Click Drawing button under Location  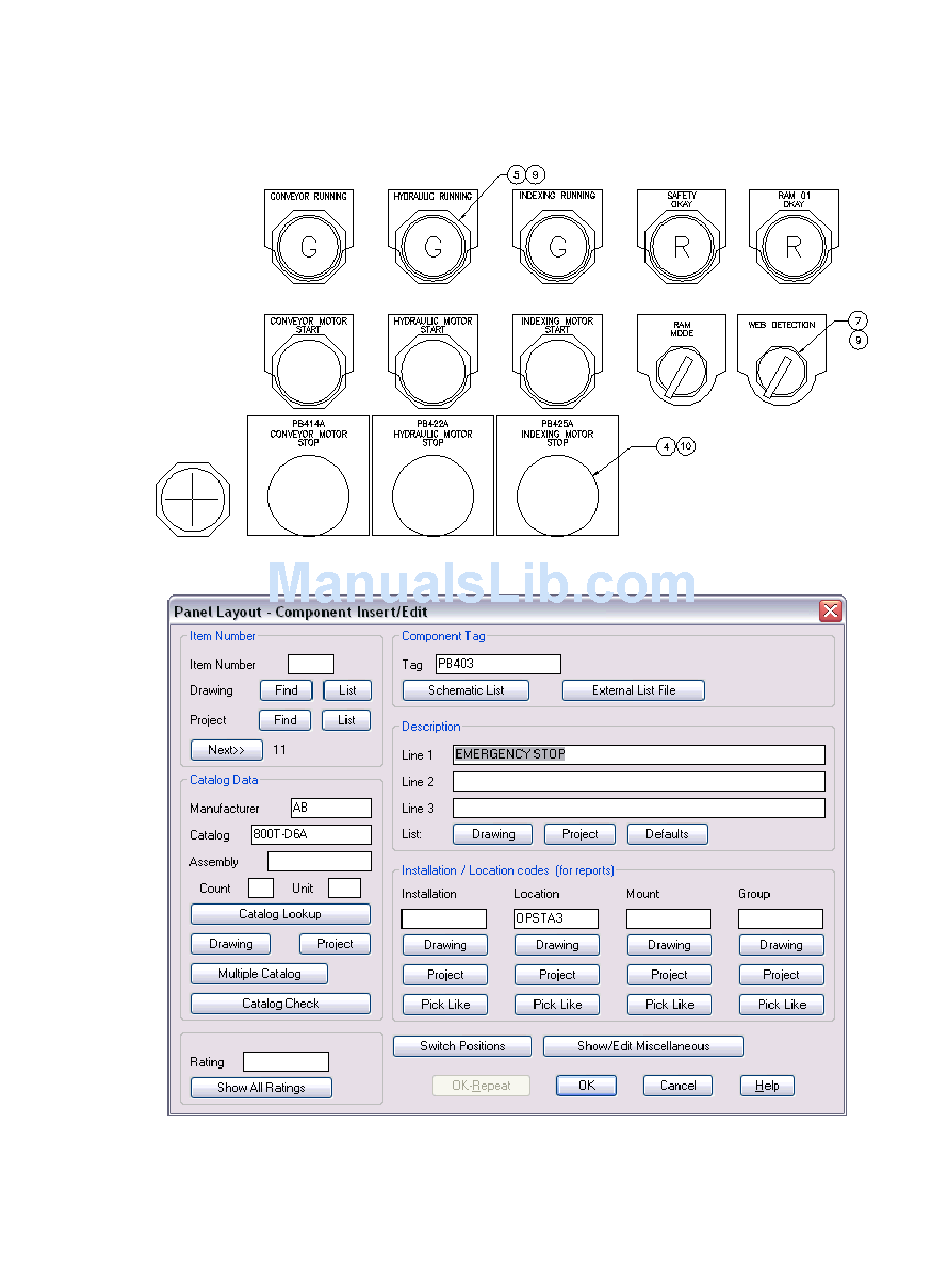click(557, 945)
